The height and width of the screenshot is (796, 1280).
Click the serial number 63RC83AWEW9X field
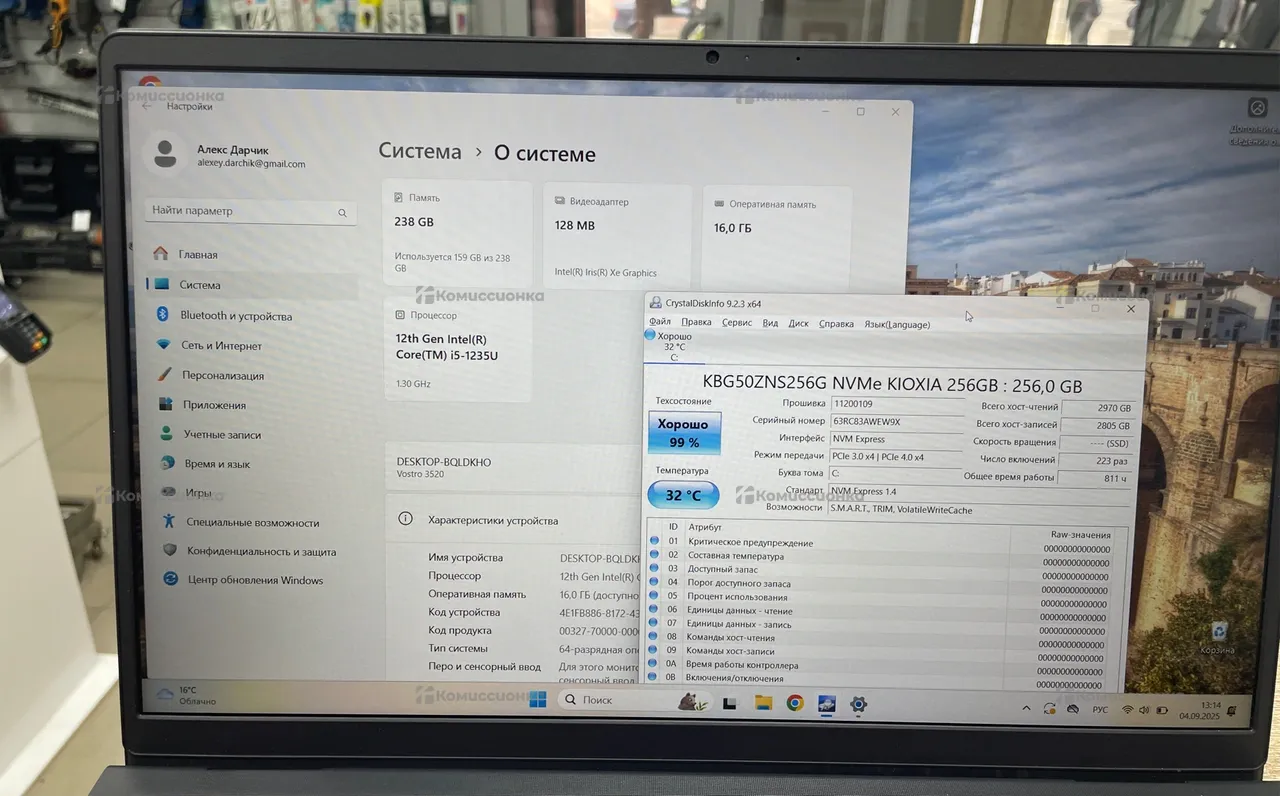897,421
